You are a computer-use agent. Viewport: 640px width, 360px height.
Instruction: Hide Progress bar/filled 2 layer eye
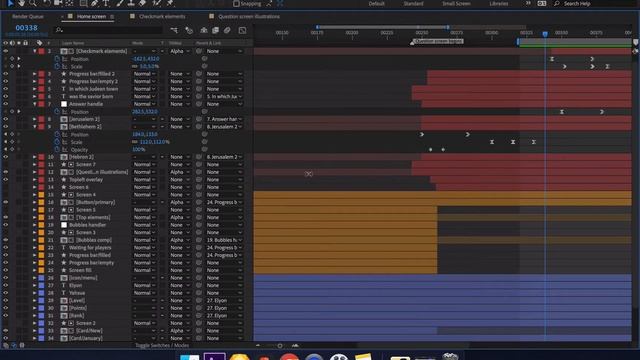[5, 74]
